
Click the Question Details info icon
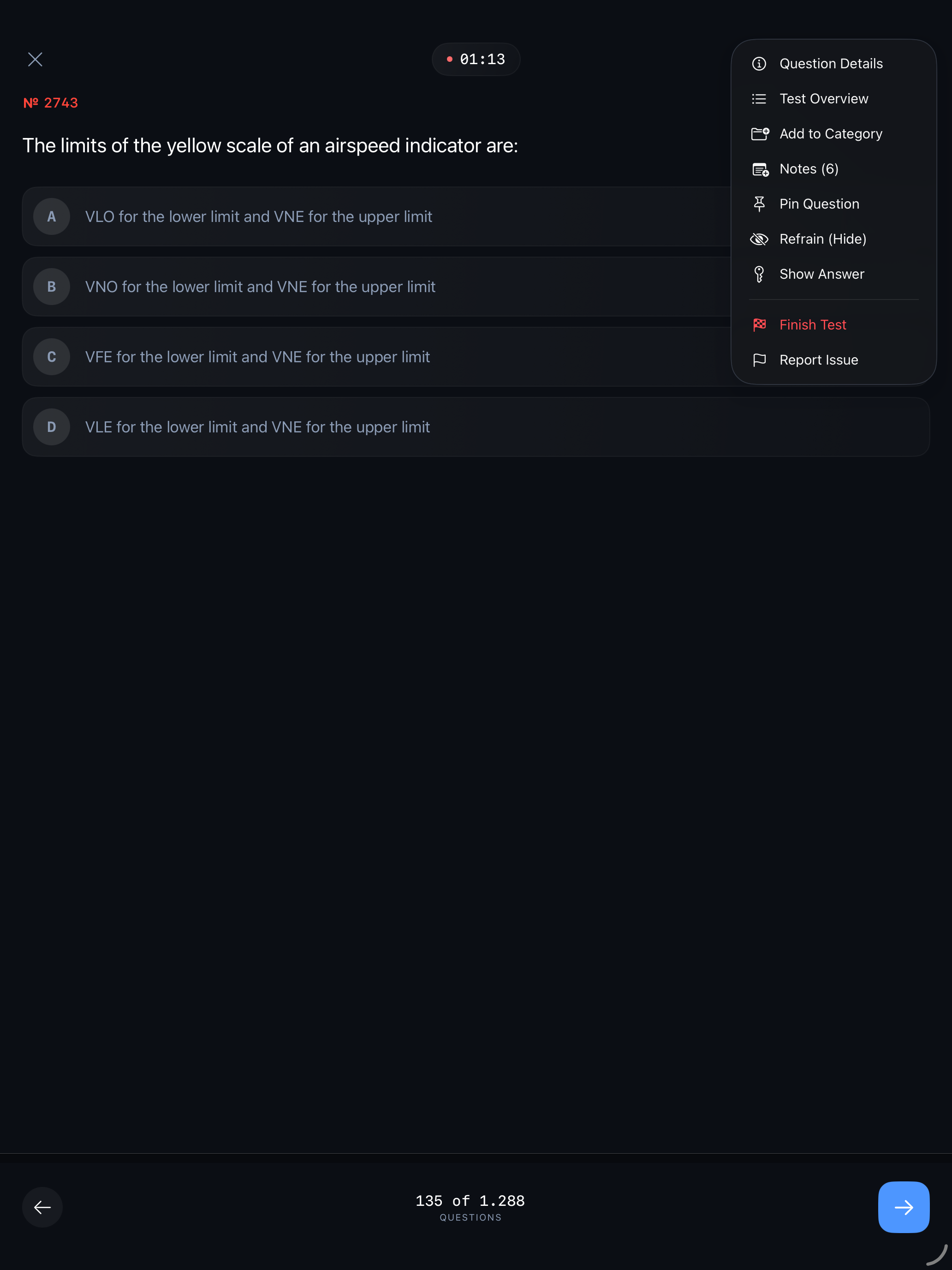click(x=759, y=64)
